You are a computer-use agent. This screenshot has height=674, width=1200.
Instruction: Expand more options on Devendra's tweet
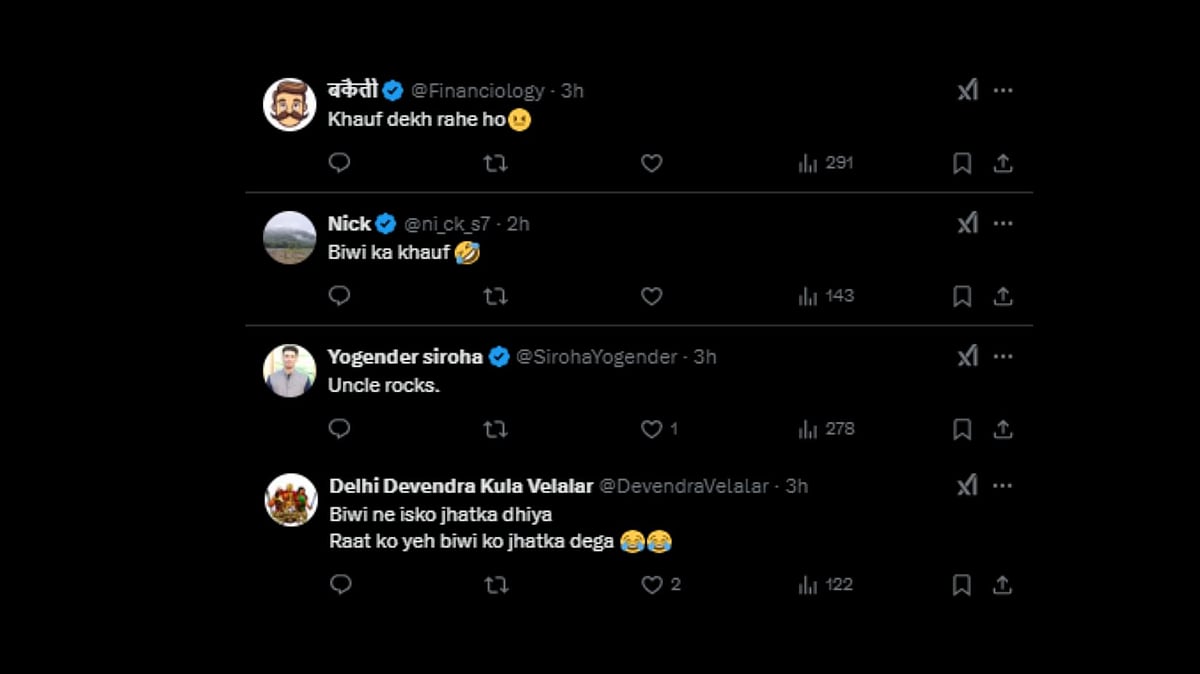click(x=1003, y=485)
